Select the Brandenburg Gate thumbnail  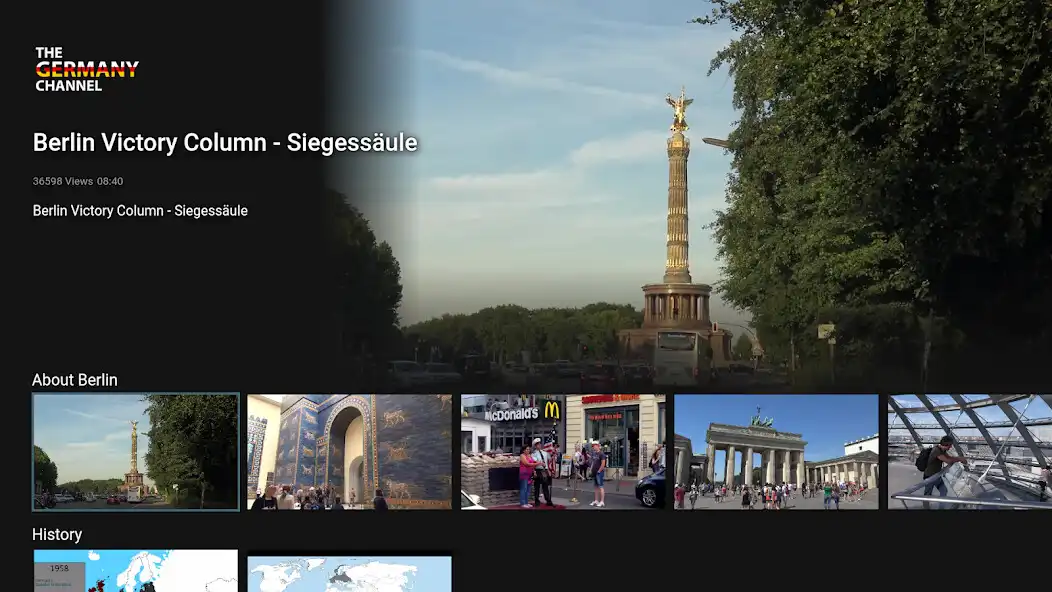(x=776, y=451)
